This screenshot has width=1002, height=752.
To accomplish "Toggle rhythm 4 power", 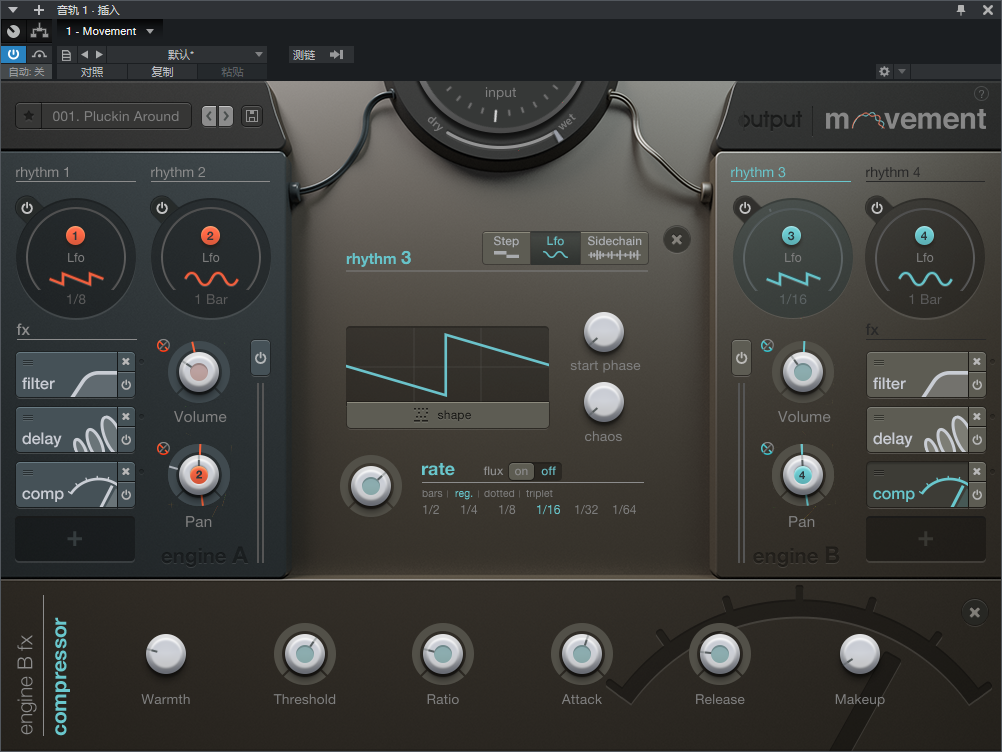I will [x=877, y=208].
